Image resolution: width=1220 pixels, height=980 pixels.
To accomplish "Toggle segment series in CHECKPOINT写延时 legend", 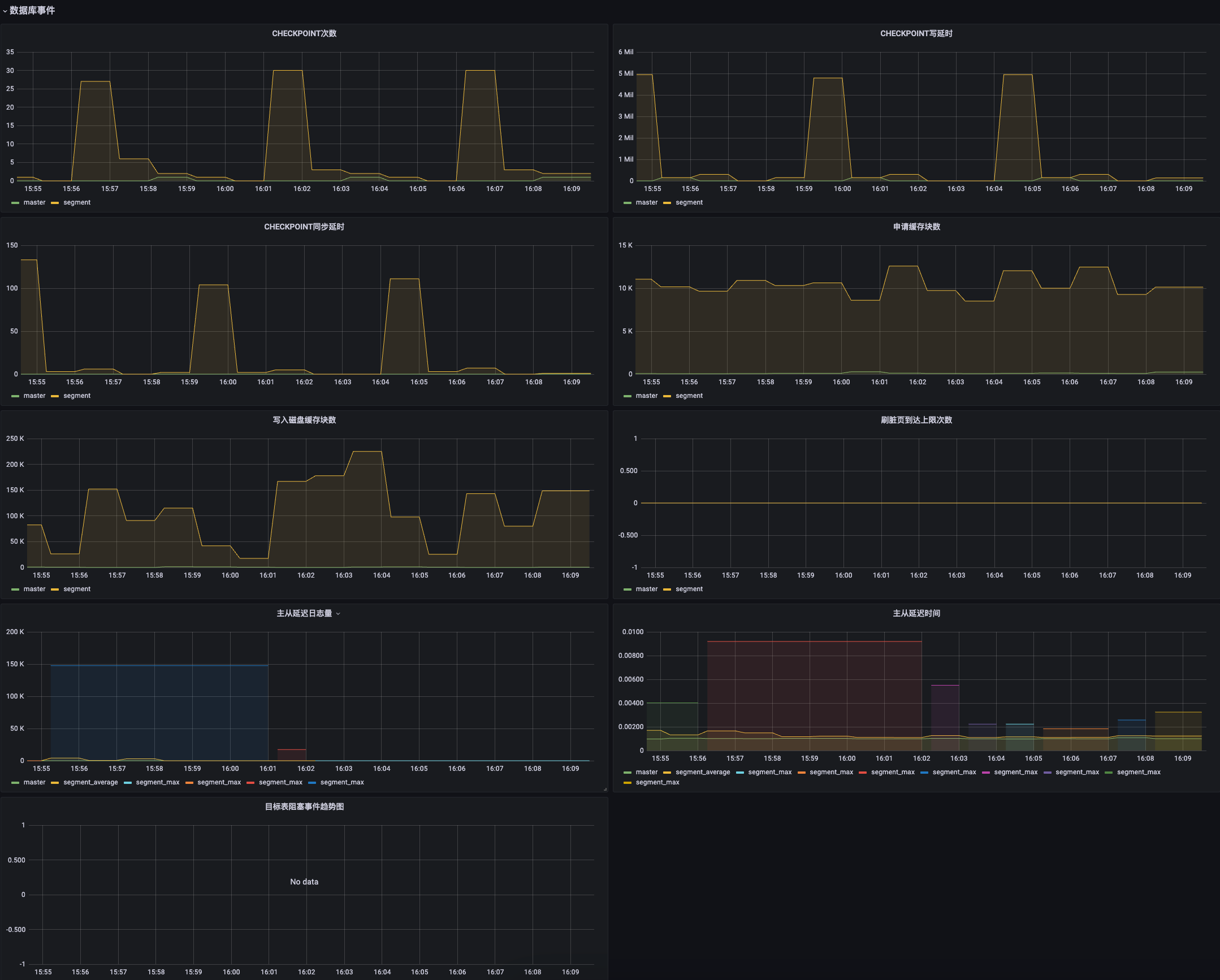I will click(689, 202).
